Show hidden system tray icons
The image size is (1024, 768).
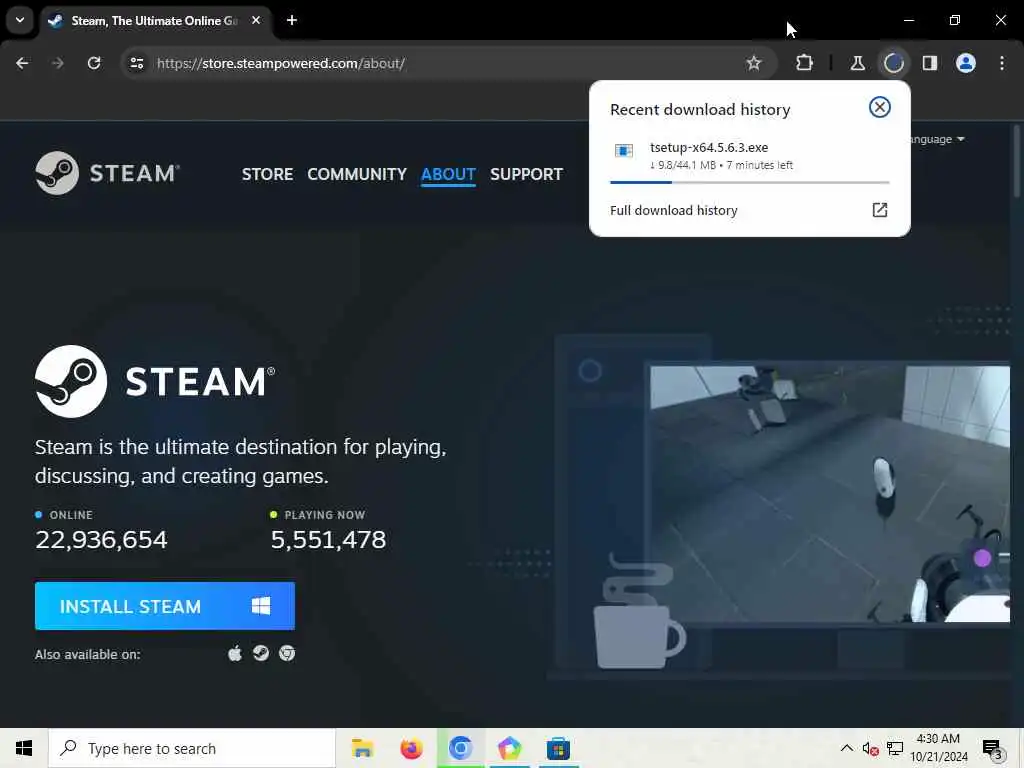[846, 748]
